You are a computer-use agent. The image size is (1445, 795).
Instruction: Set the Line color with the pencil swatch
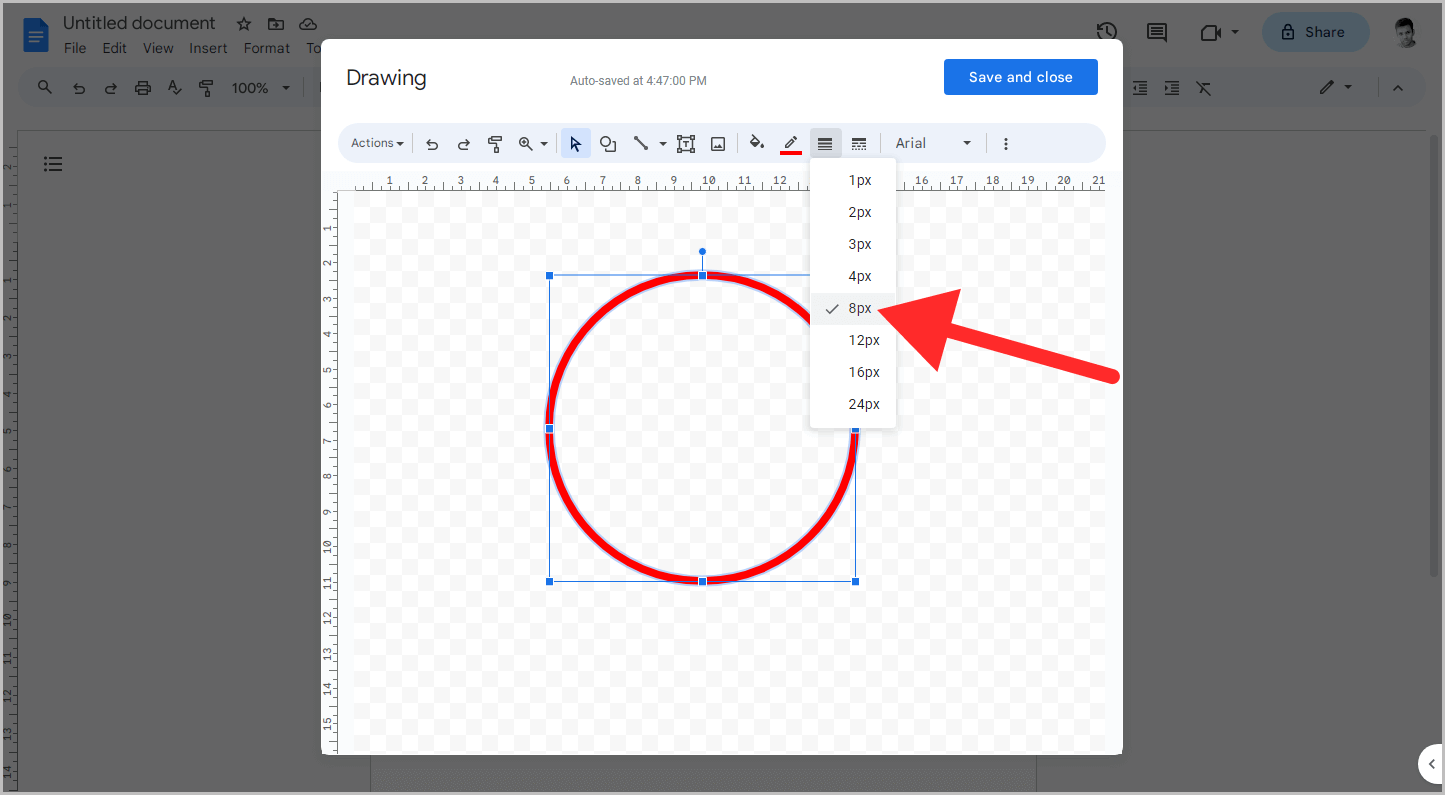point(791,143)
